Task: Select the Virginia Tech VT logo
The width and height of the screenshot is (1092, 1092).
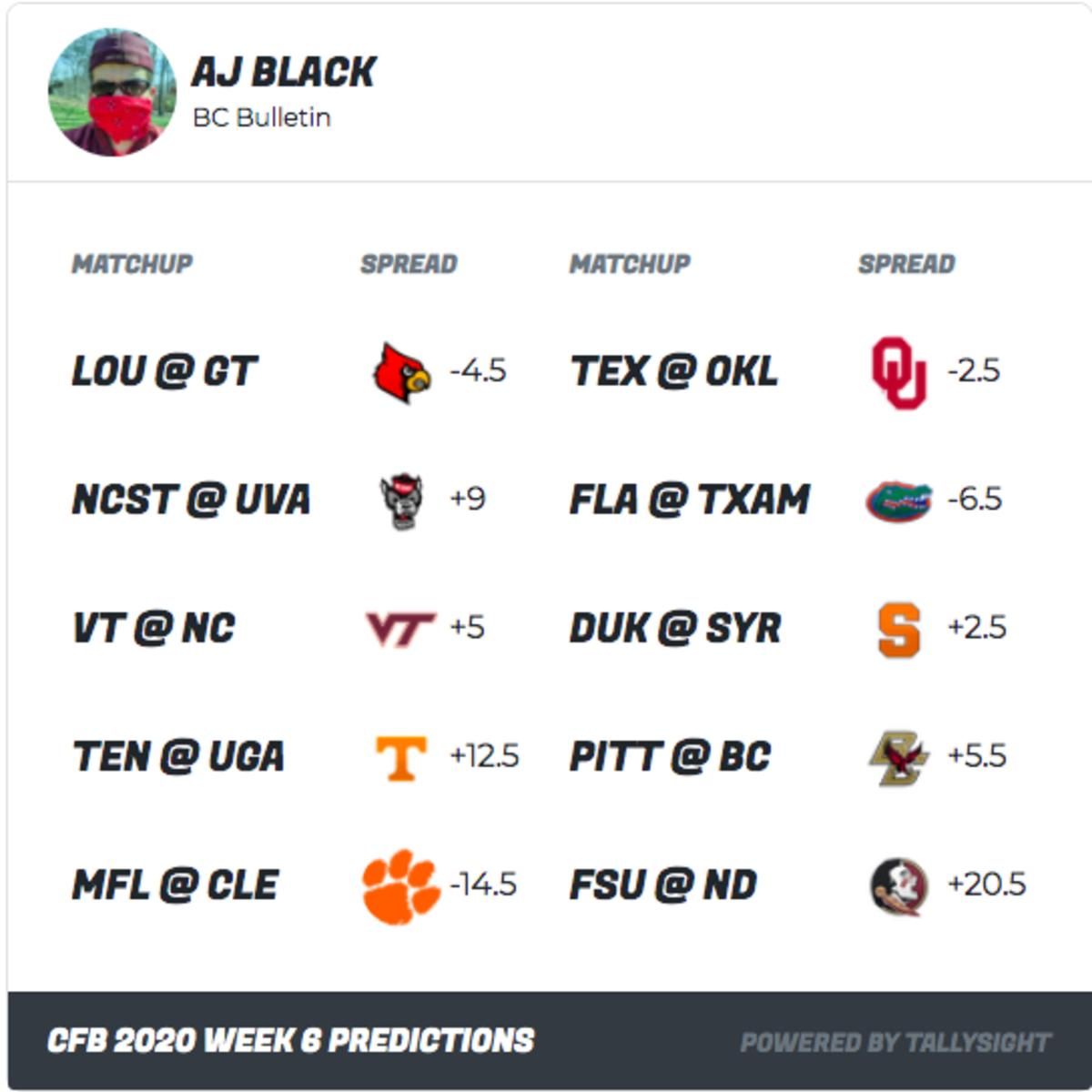Action: pyautogui.click(x=400, y=629)
